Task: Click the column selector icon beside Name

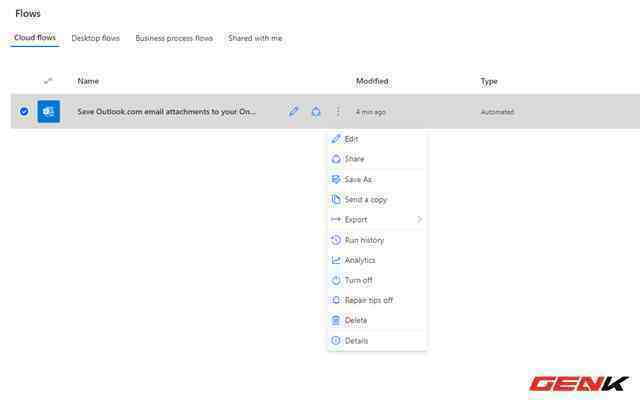Action: pyautogui.click(x=48, y=81)
